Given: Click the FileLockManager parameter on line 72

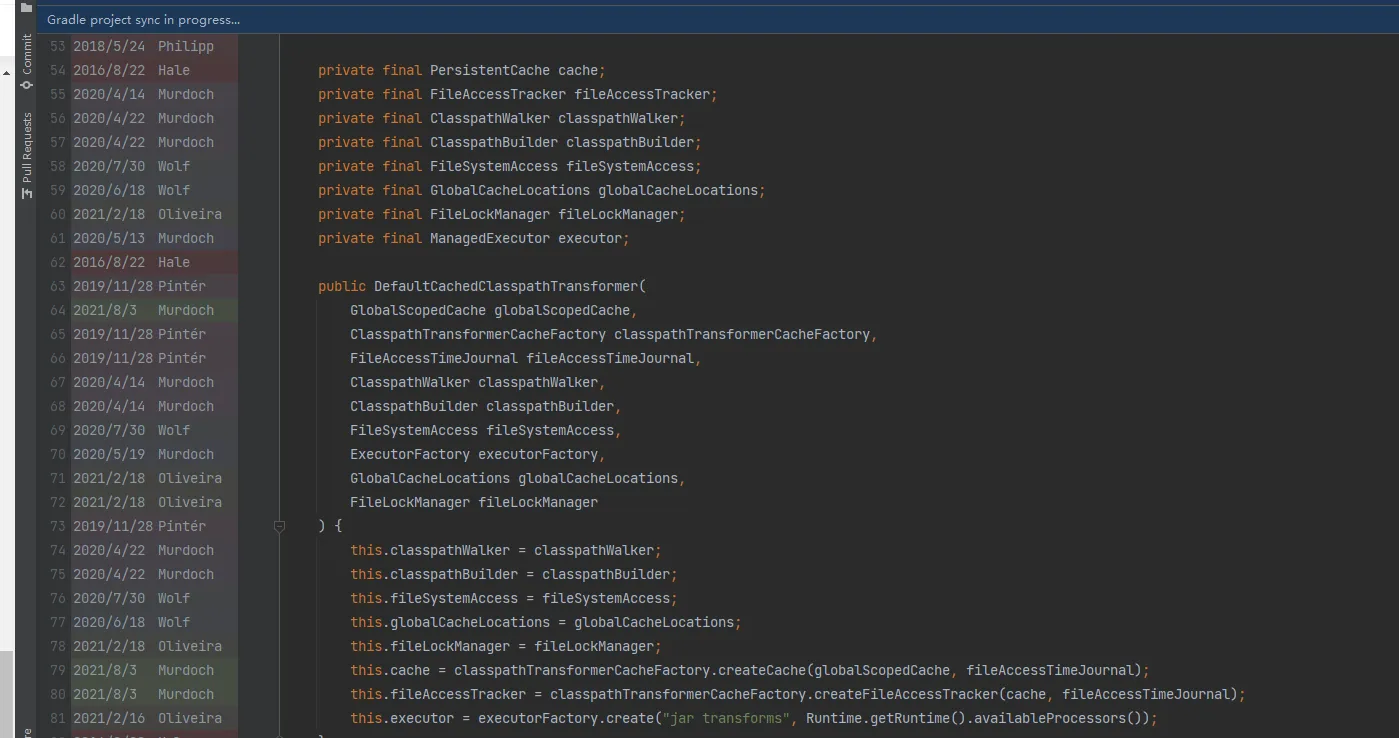Looking at the screenshot, I should click(474, 502).
